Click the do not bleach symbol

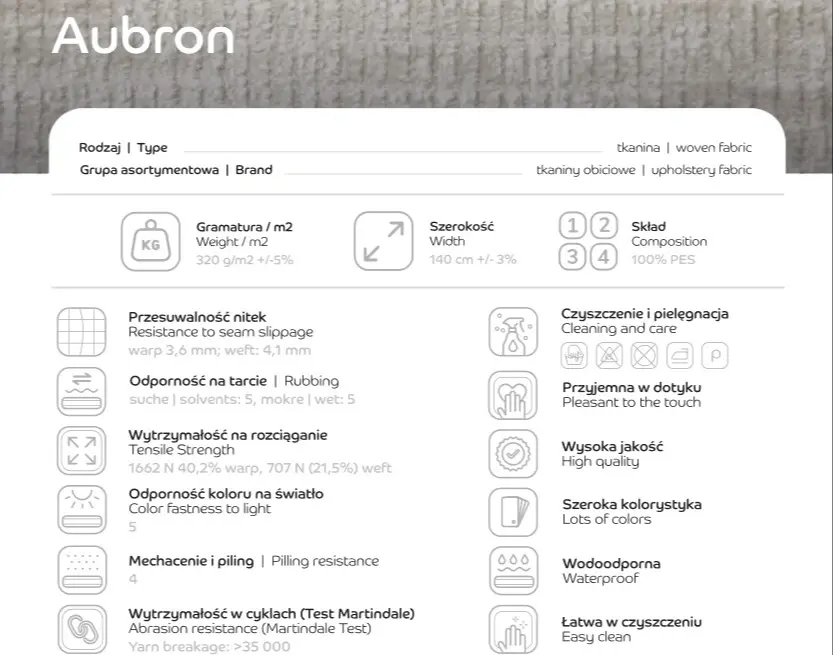[x=609, y=355]
